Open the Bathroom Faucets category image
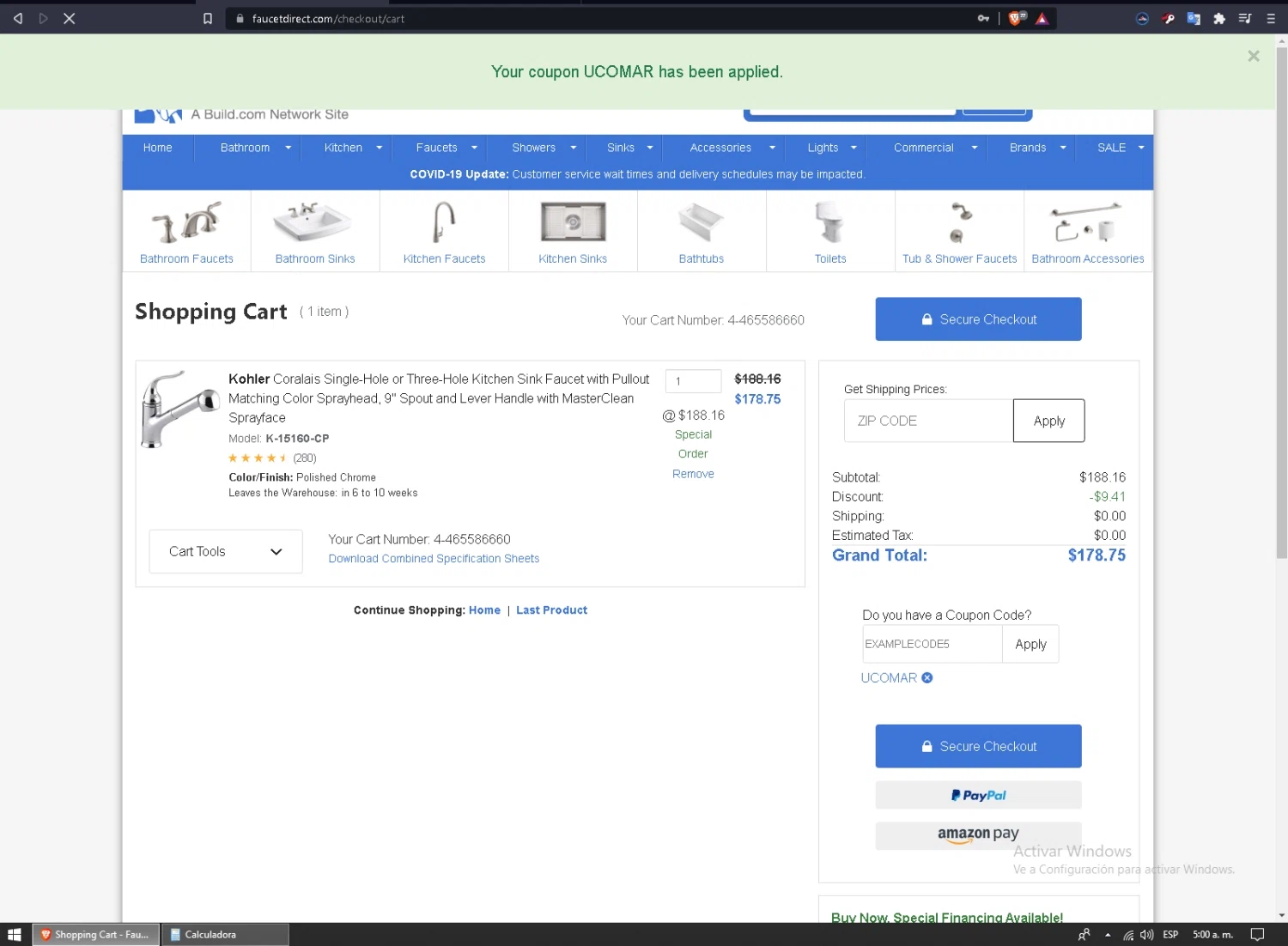This screenshot has width=1288, height=946. (x=187, y=222)
